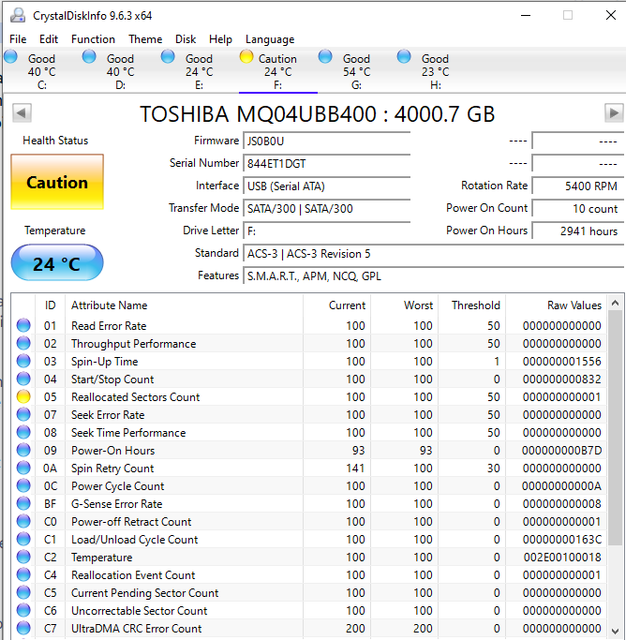Click the status icon for C2 Temperature row
The height and width of the screenshot is (640, 626).
click(x=23, y=557)
